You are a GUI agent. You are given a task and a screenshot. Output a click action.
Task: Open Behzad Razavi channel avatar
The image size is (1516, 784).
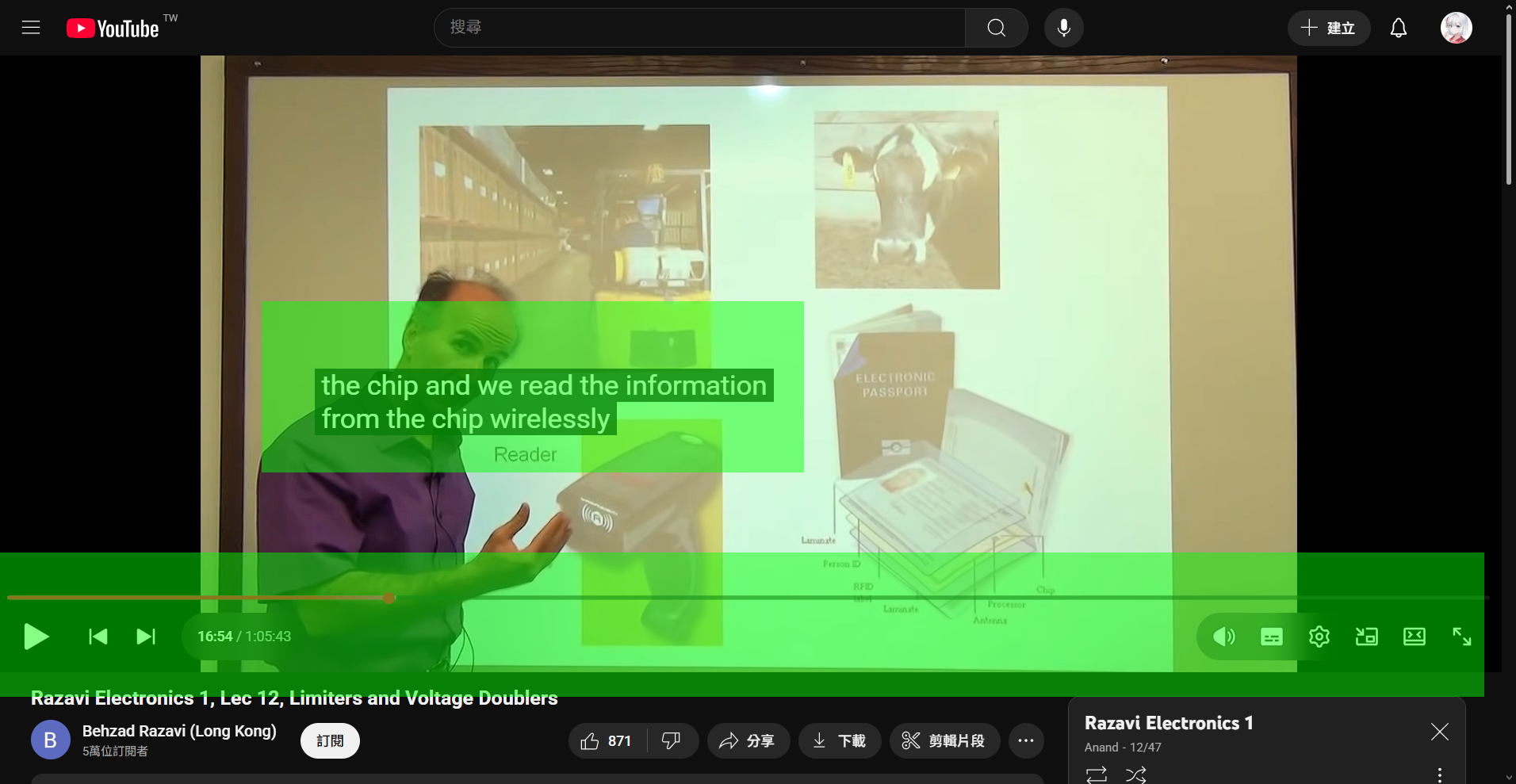tap(51, 740)
